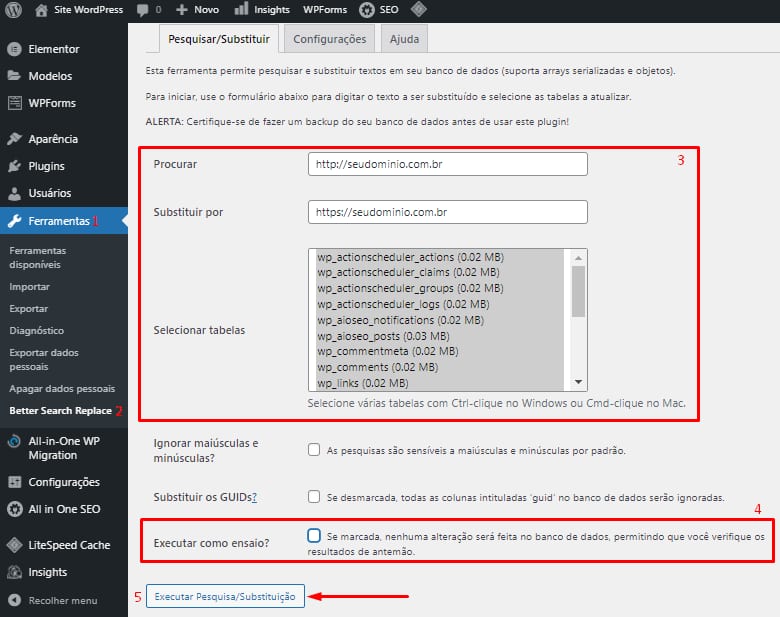Screen dimensions: 780x617
Task: Click the Site WordPress link
Action: click(x=88, y=9)
